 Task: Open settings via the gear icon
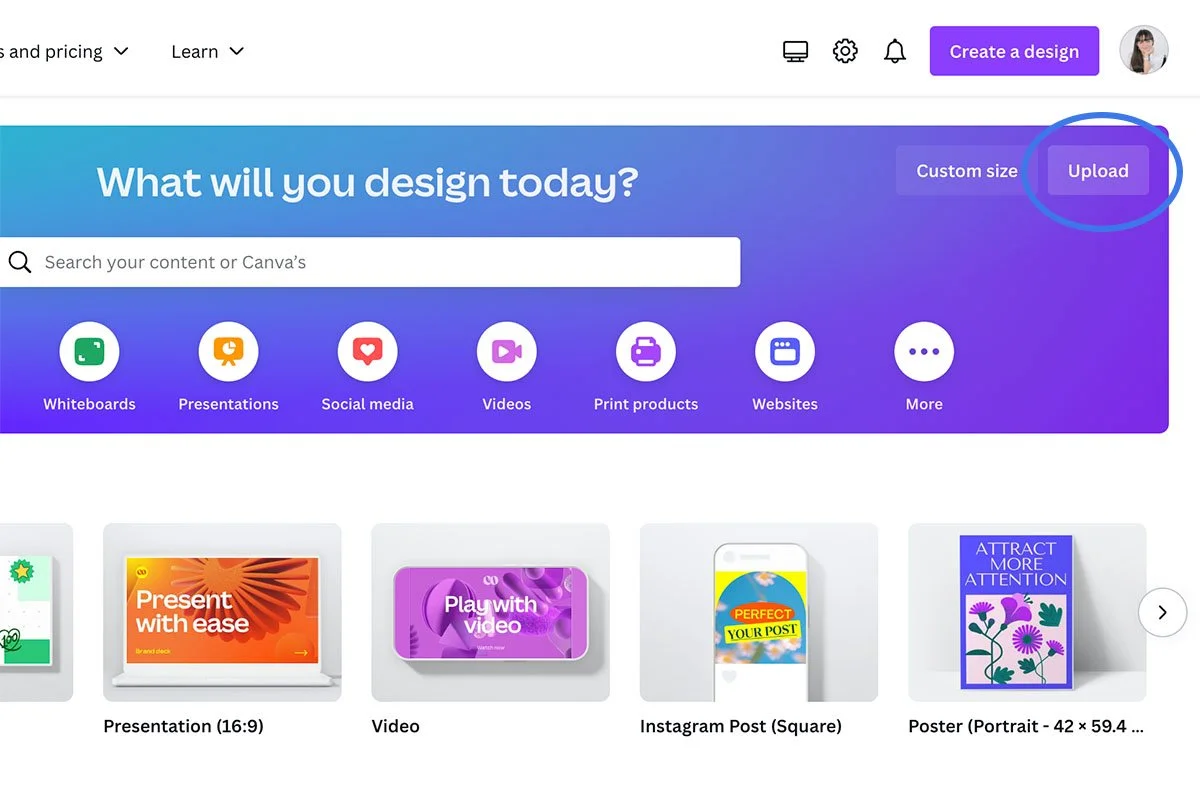pos(845,51)
